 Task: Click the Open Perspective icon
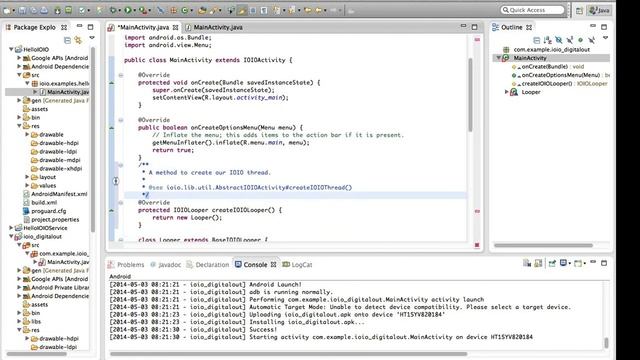(579, 10)
